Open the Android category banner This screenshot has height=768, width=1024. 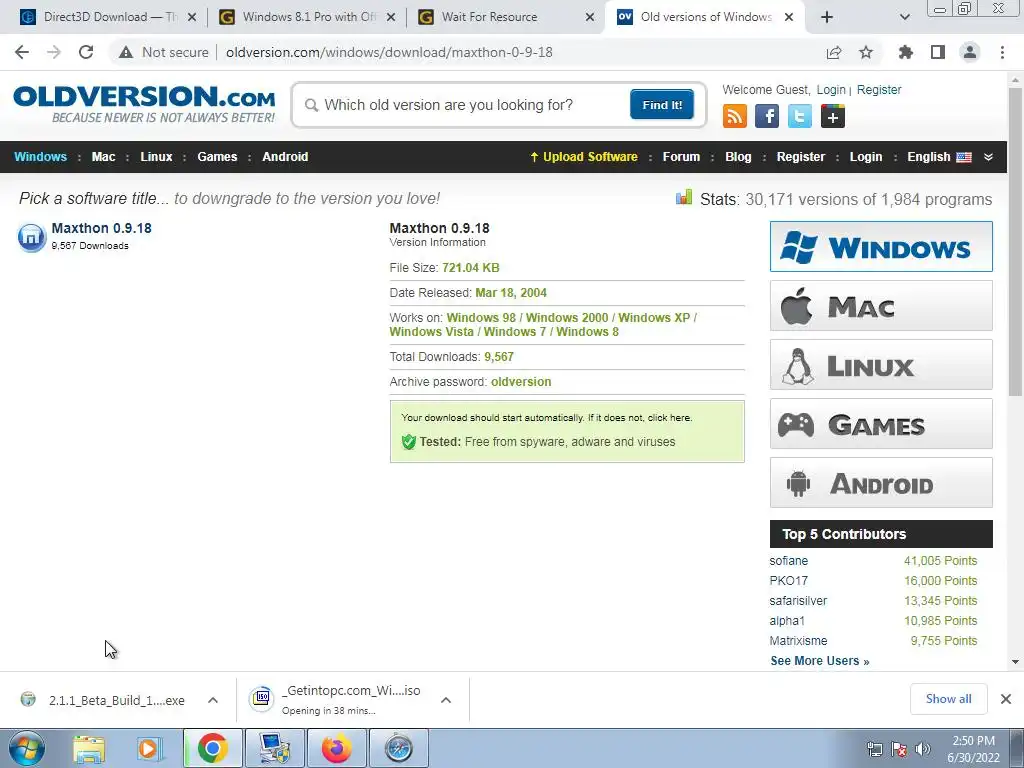click(x=881, y=483)
